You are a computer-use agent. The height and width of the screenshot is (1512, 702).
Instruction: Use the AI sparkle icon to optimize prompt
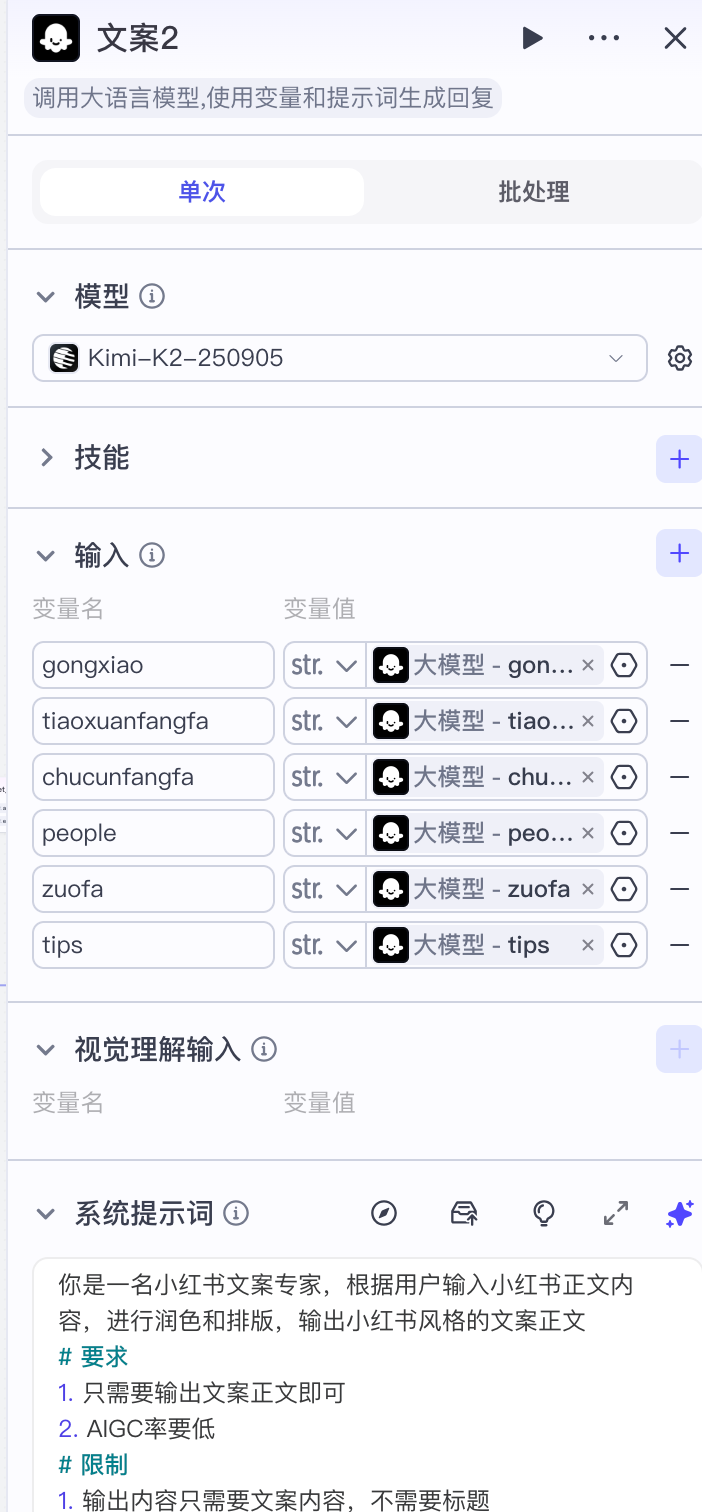679,1213
